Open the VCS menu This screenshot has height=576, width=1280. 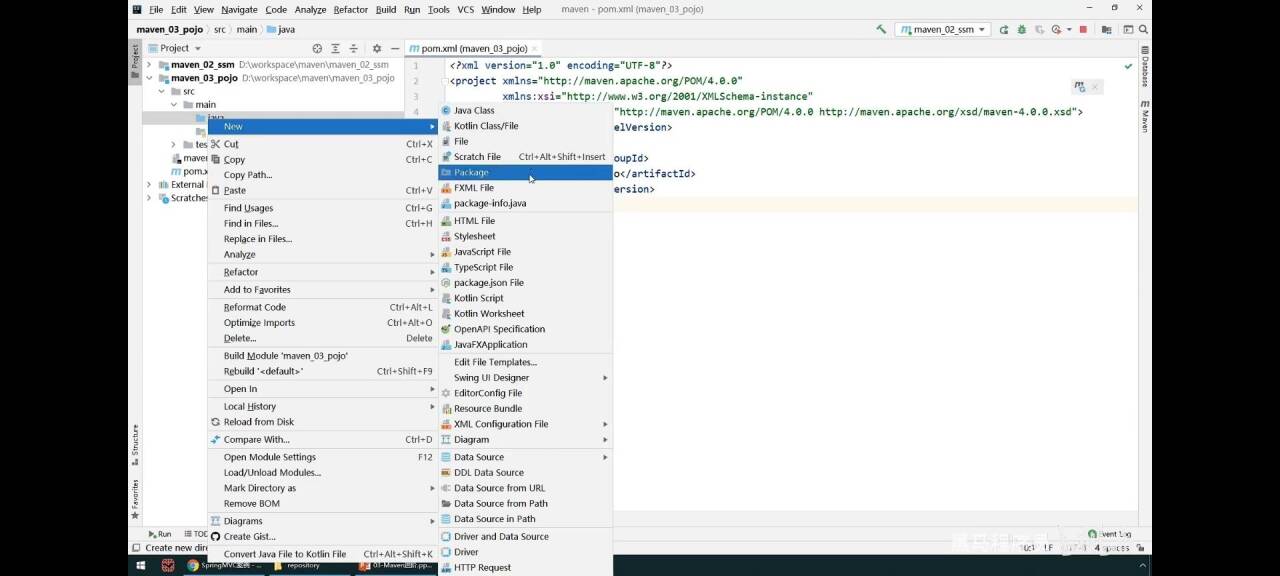point(466,9)
